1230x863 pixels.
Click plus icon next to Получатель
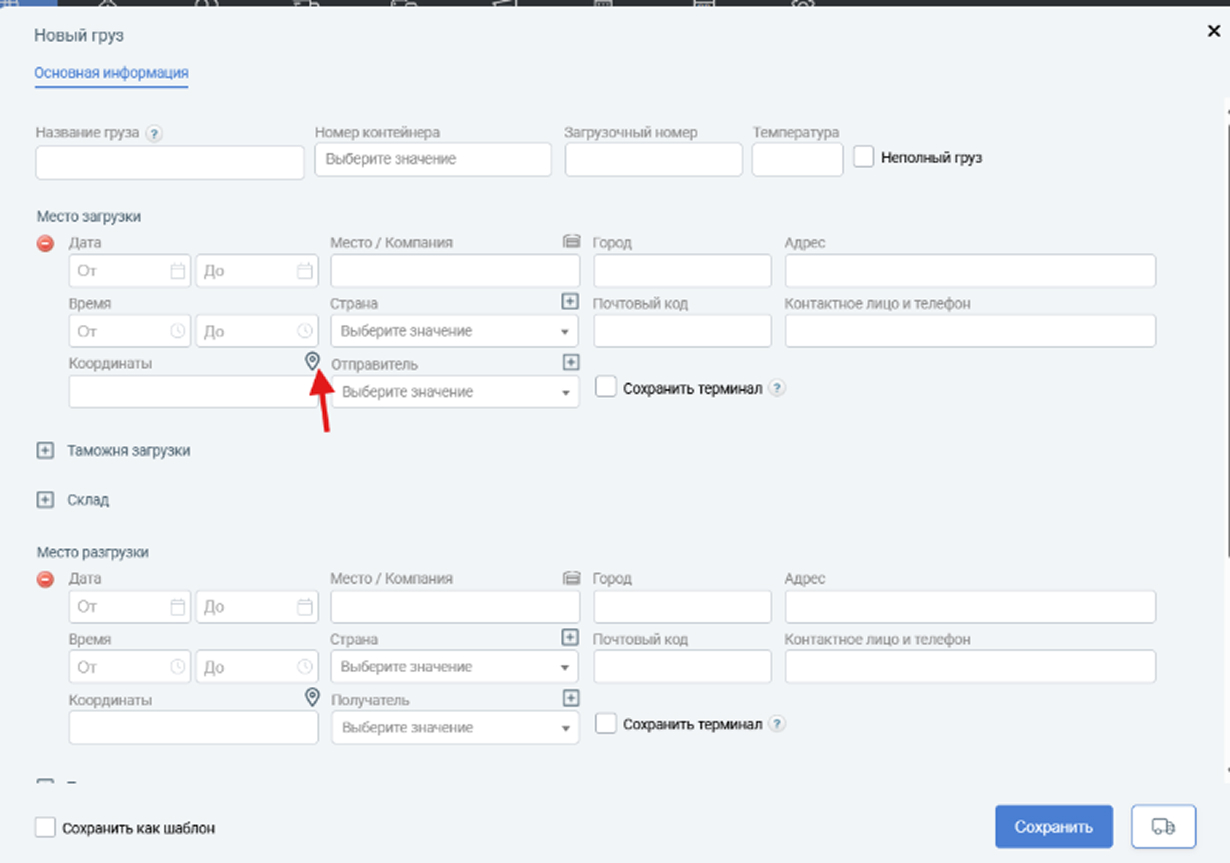[570, 698]
